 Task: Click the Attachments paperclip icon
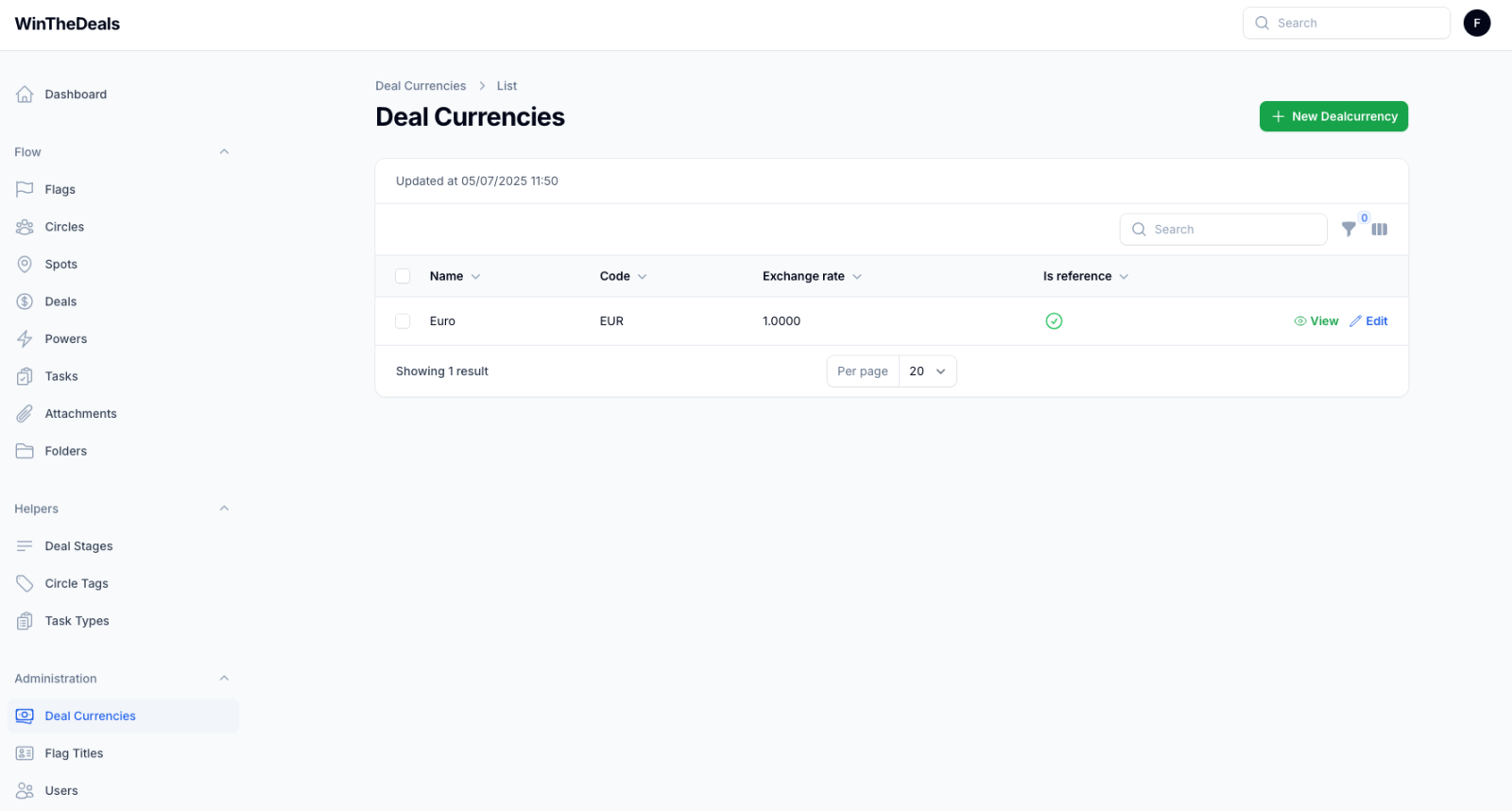point(25,414)
